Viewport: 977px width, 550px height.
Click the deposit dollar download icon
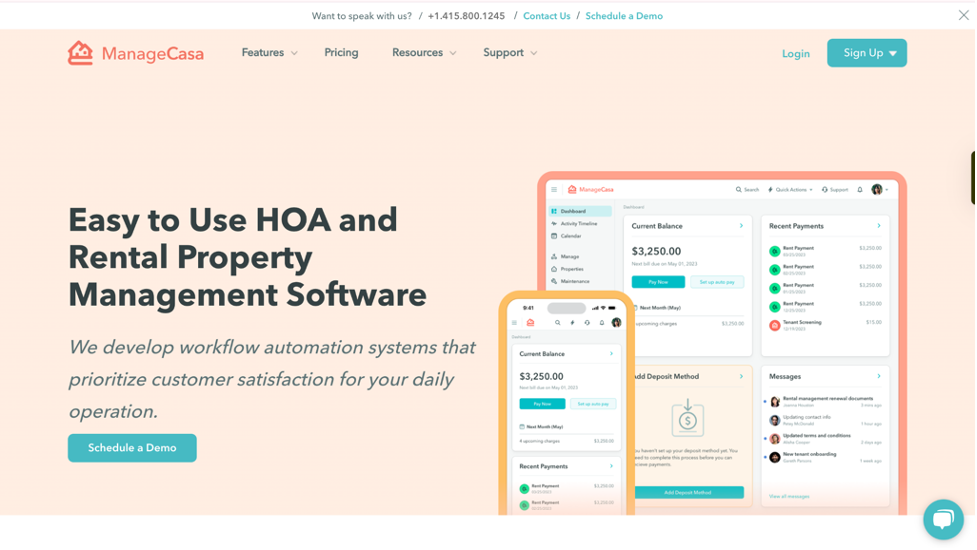click(x=687, y=418)
